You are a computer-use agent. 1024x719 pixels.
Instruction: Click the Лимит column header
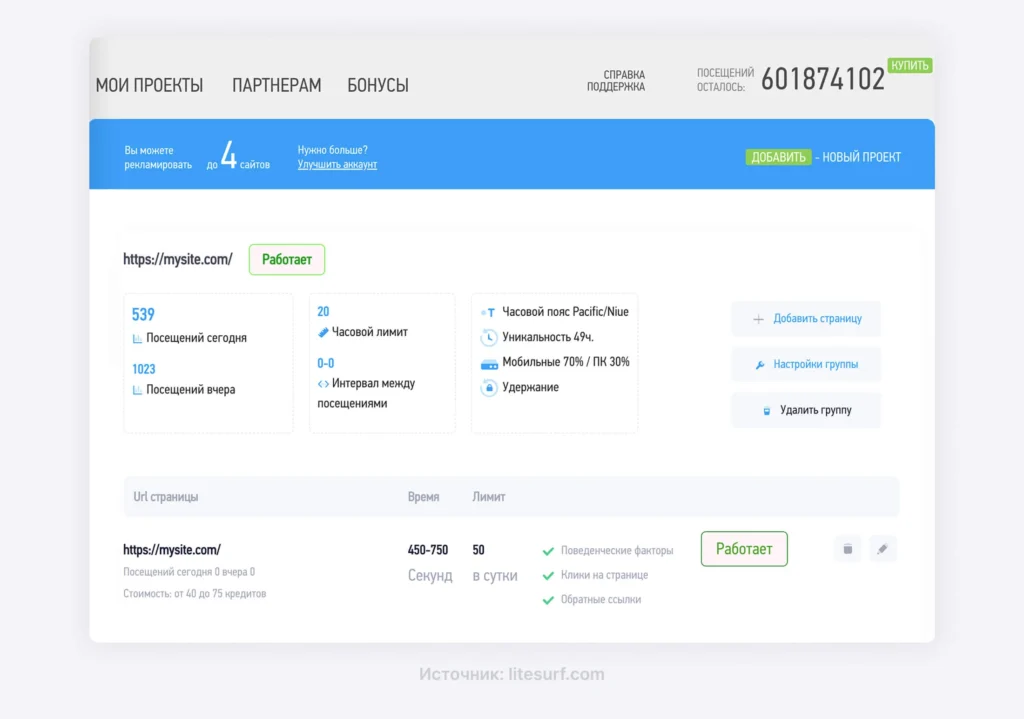pos(488,497)
